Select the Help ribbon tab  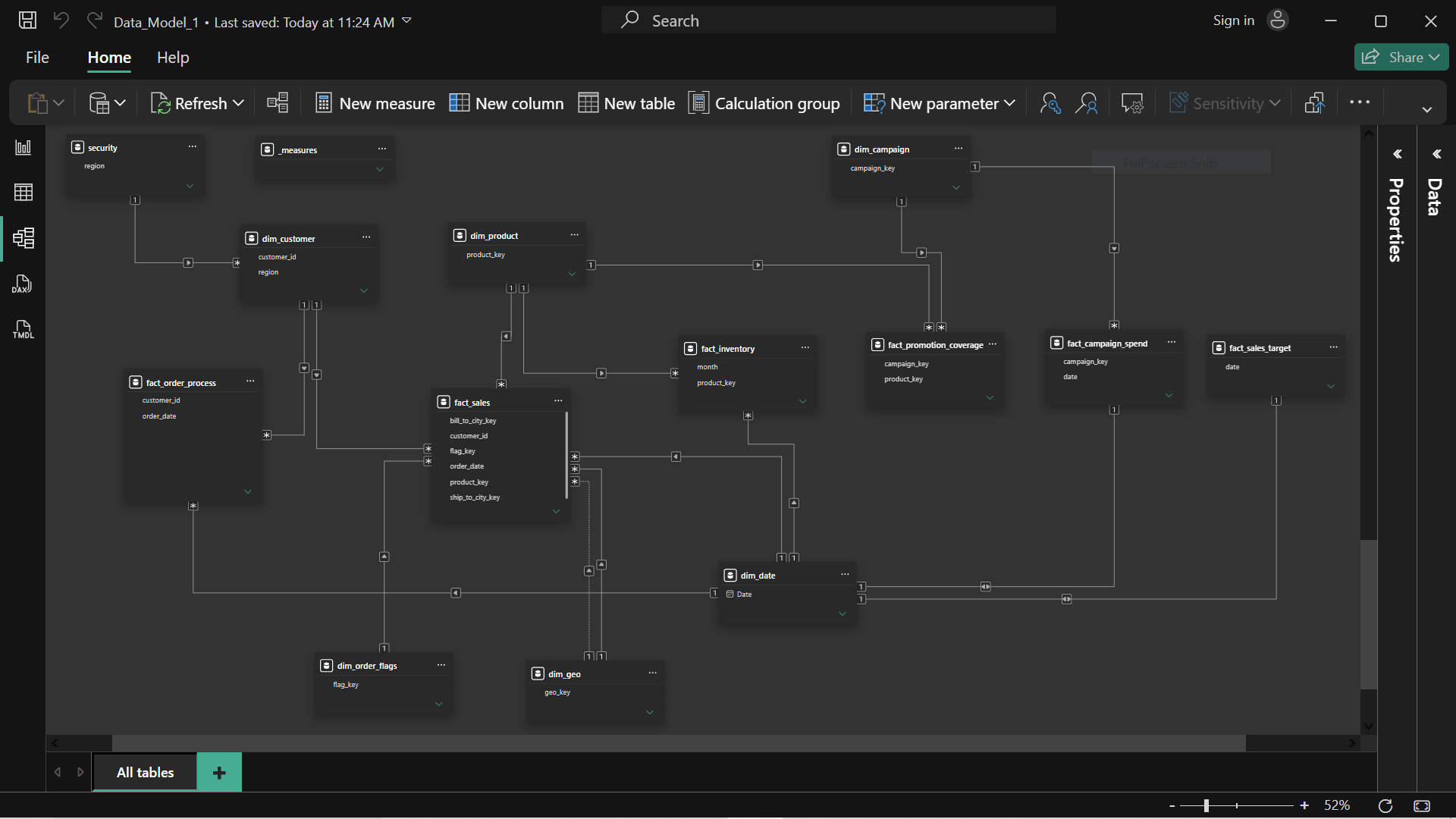coord(173,58)
